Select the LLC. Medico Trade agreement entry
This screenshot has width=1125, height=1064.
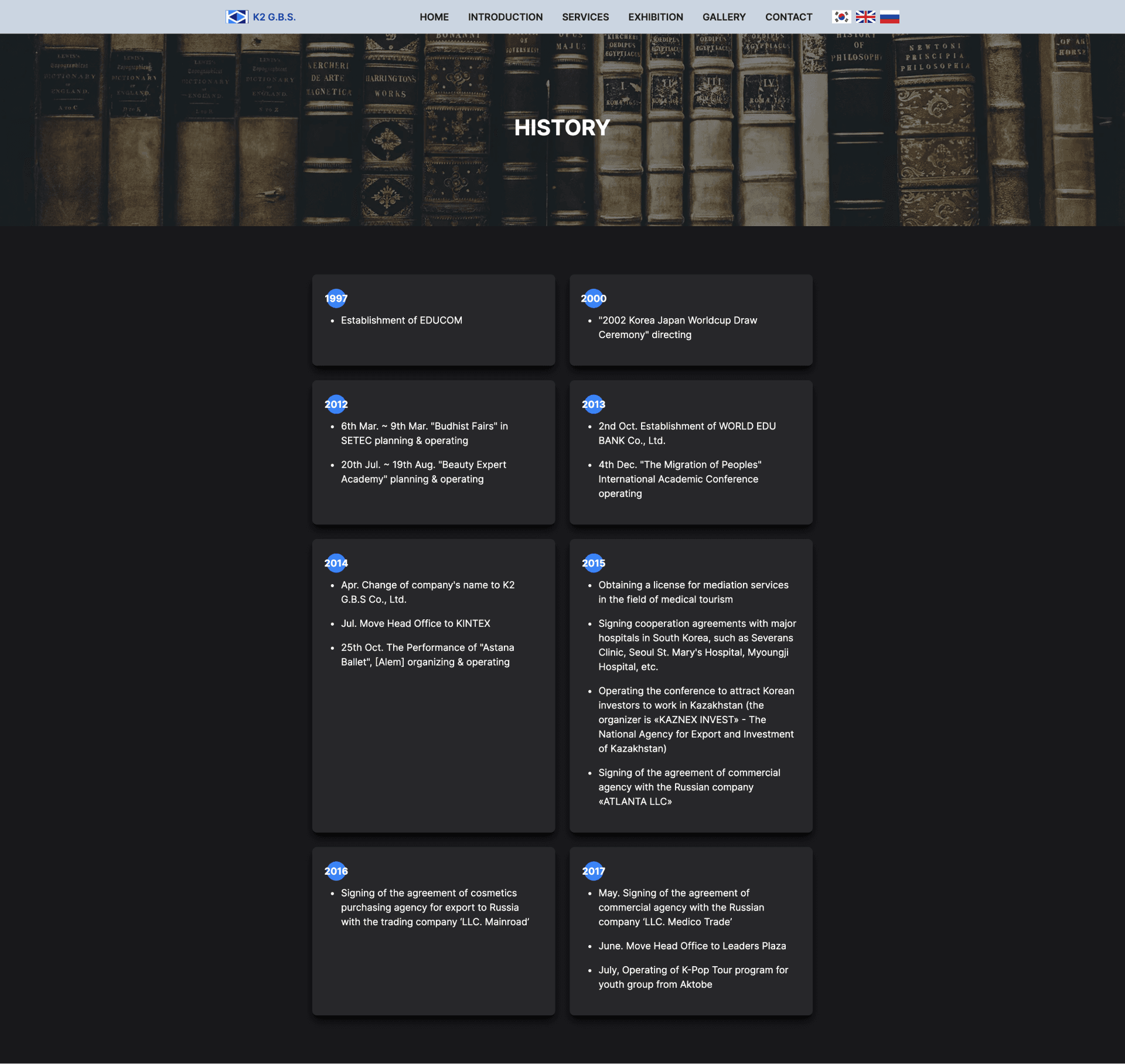point(681,908)
